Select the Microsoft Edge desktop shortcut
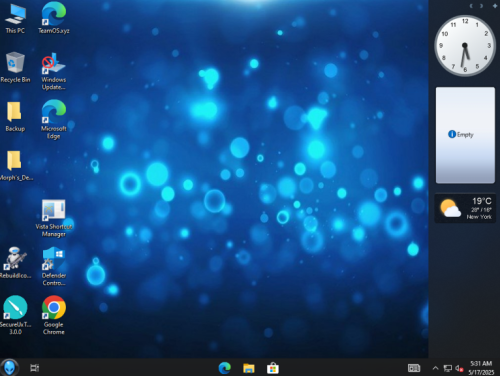Screen dimensions: 500x376 pos(54,119)
